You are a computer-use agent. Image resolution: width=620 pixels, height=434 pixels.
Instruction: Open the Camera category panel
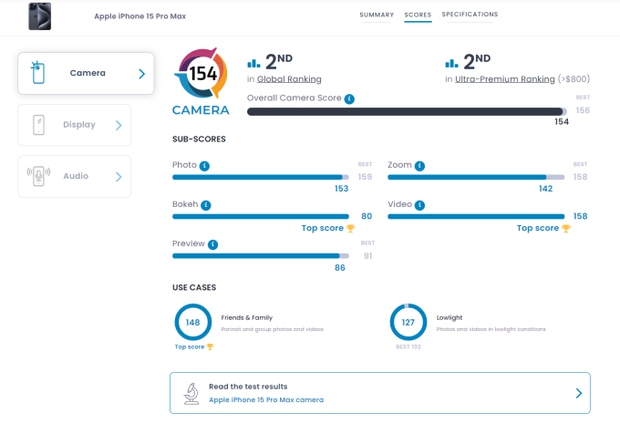pos(86,73)
